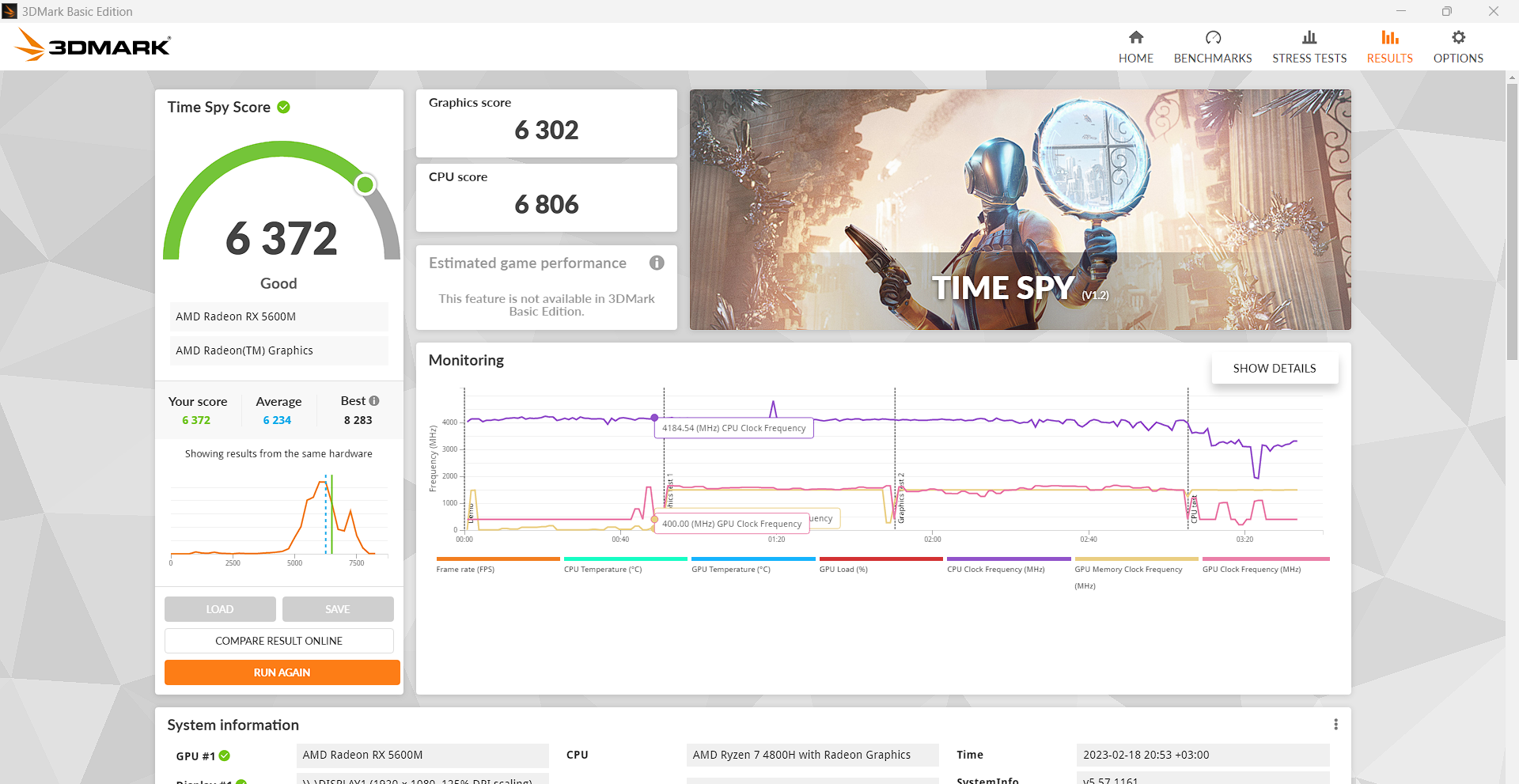Toggle GPU Temperature legend series
The width and height of the screenshot is (1519, 784).
pos(753,565)
